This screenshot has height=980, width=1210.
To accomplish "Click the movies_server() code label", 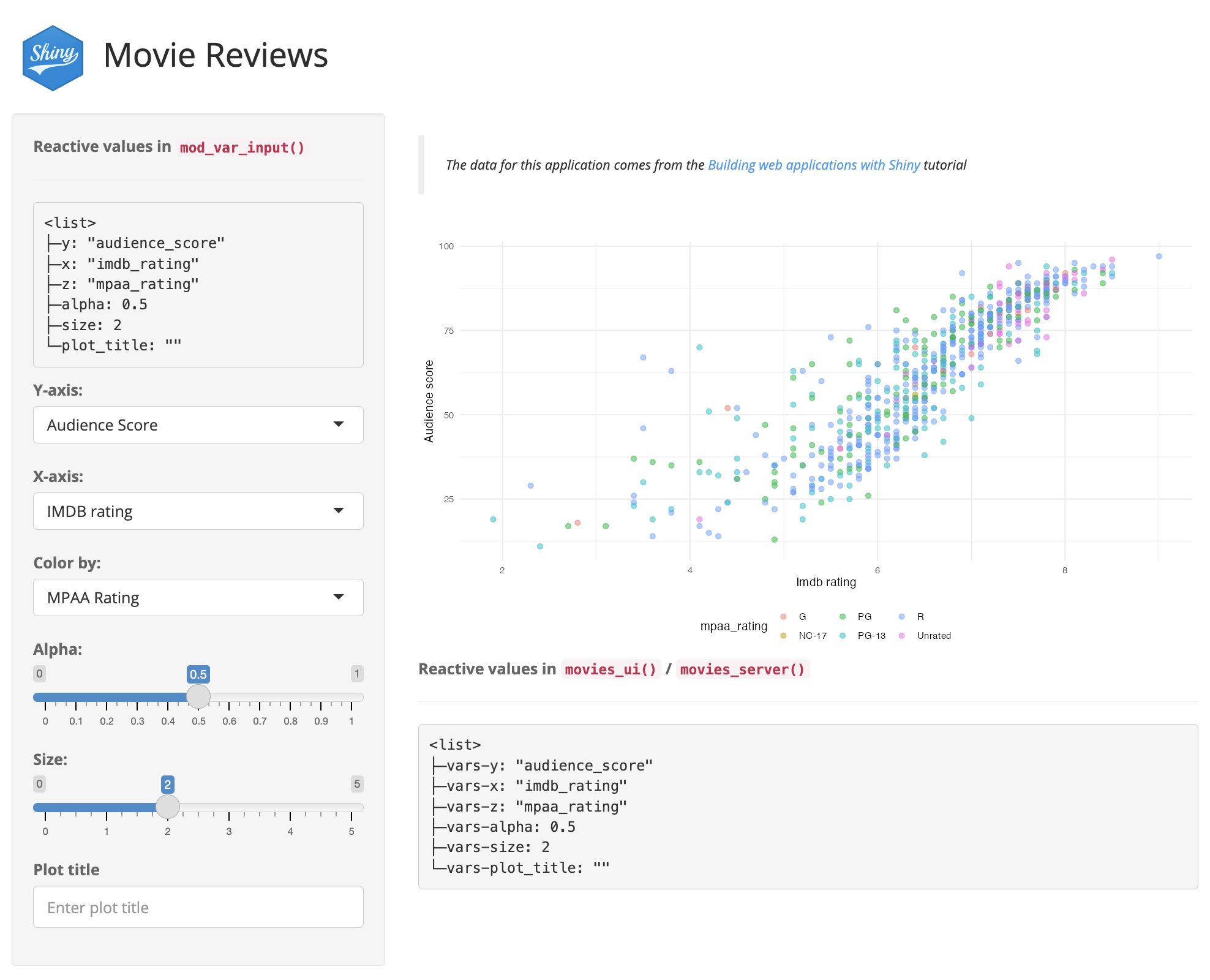I will tap(742, 669).
